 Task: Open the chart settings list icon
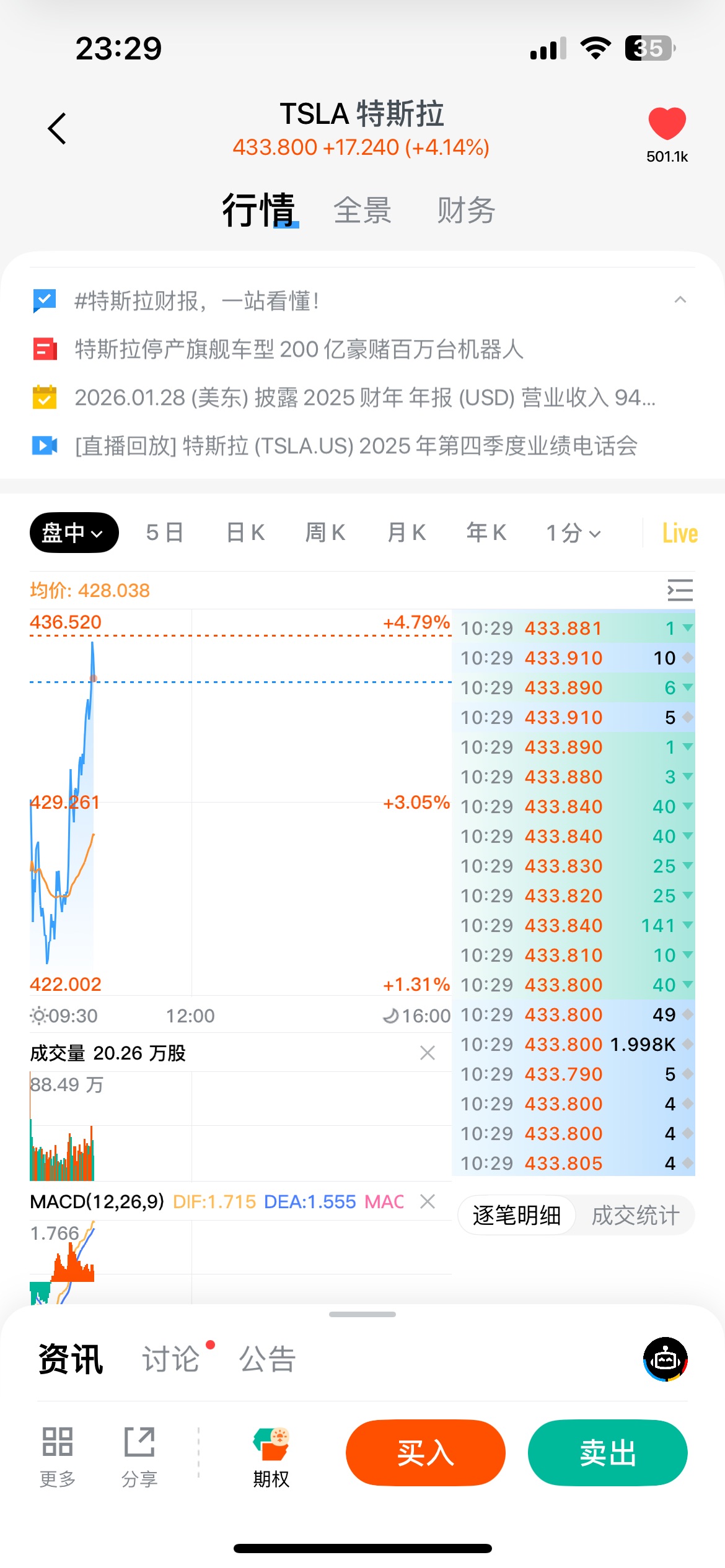(680, 590)
